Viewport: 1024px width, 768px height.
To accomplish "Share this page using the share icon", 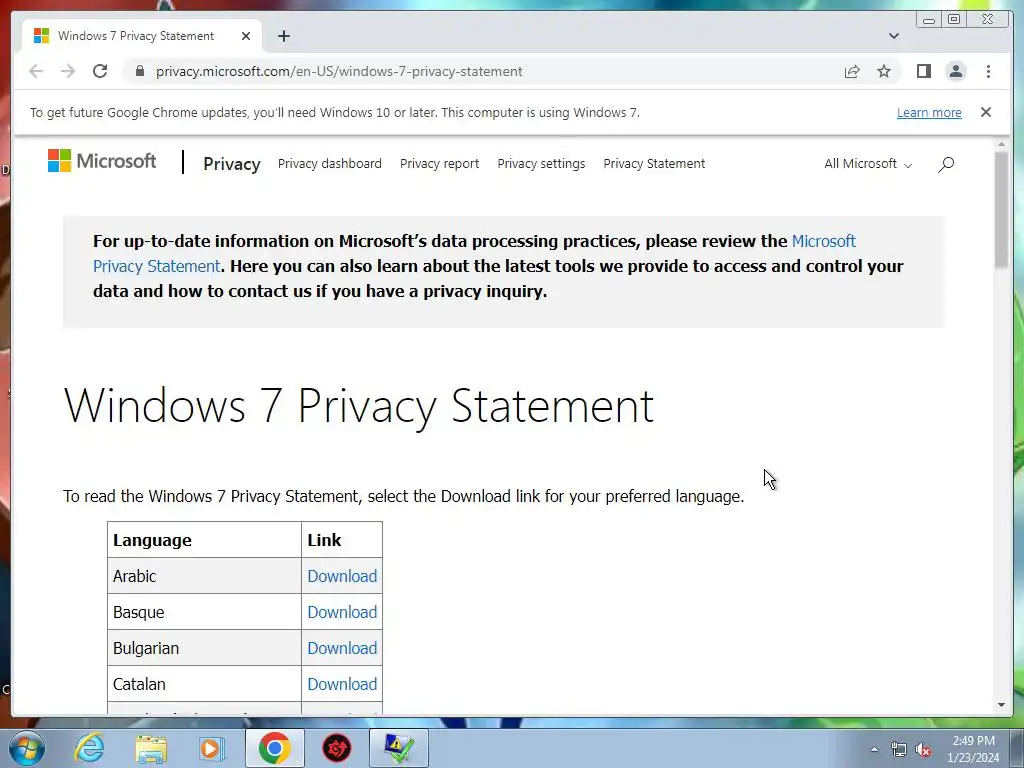I will pos(852,71).
